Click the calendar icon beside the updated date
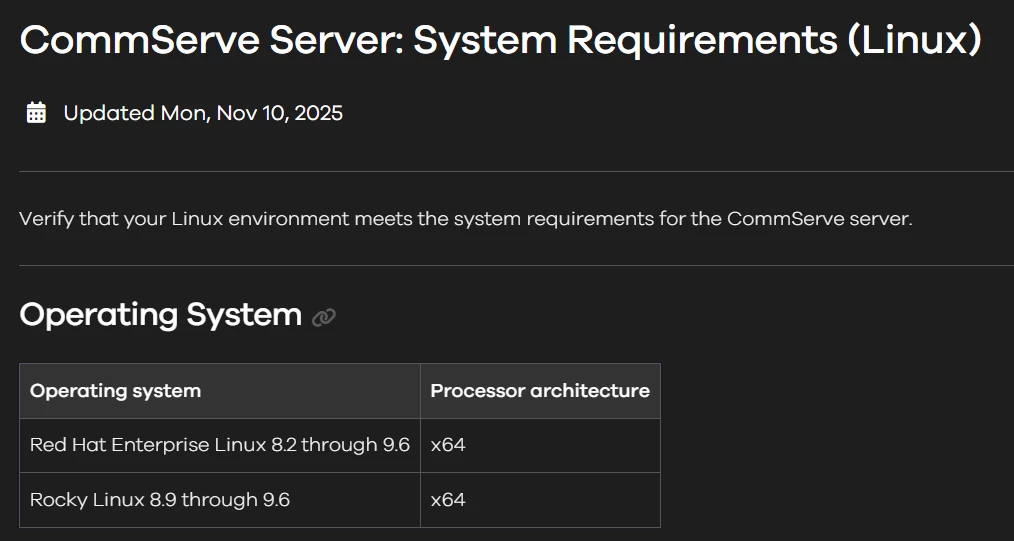This screenshot has height=541, width=1014. tap(36, 113)
